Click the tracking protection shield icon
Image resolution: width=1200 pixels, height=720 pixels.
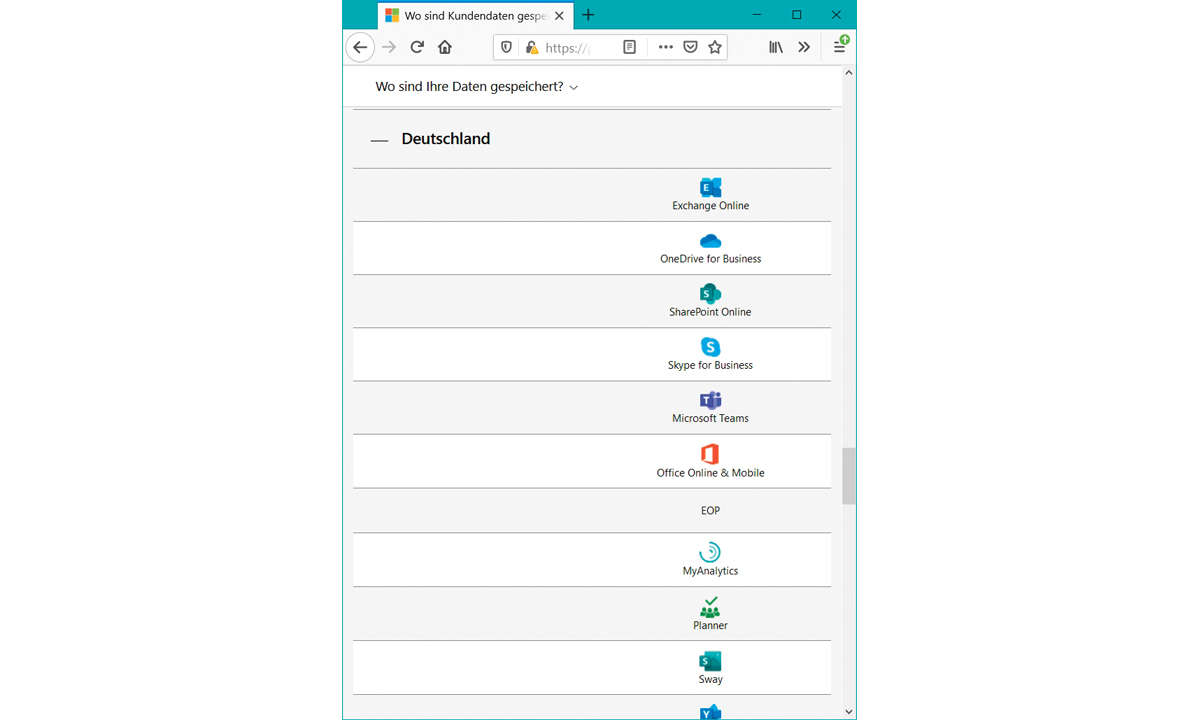coord(506,47)
